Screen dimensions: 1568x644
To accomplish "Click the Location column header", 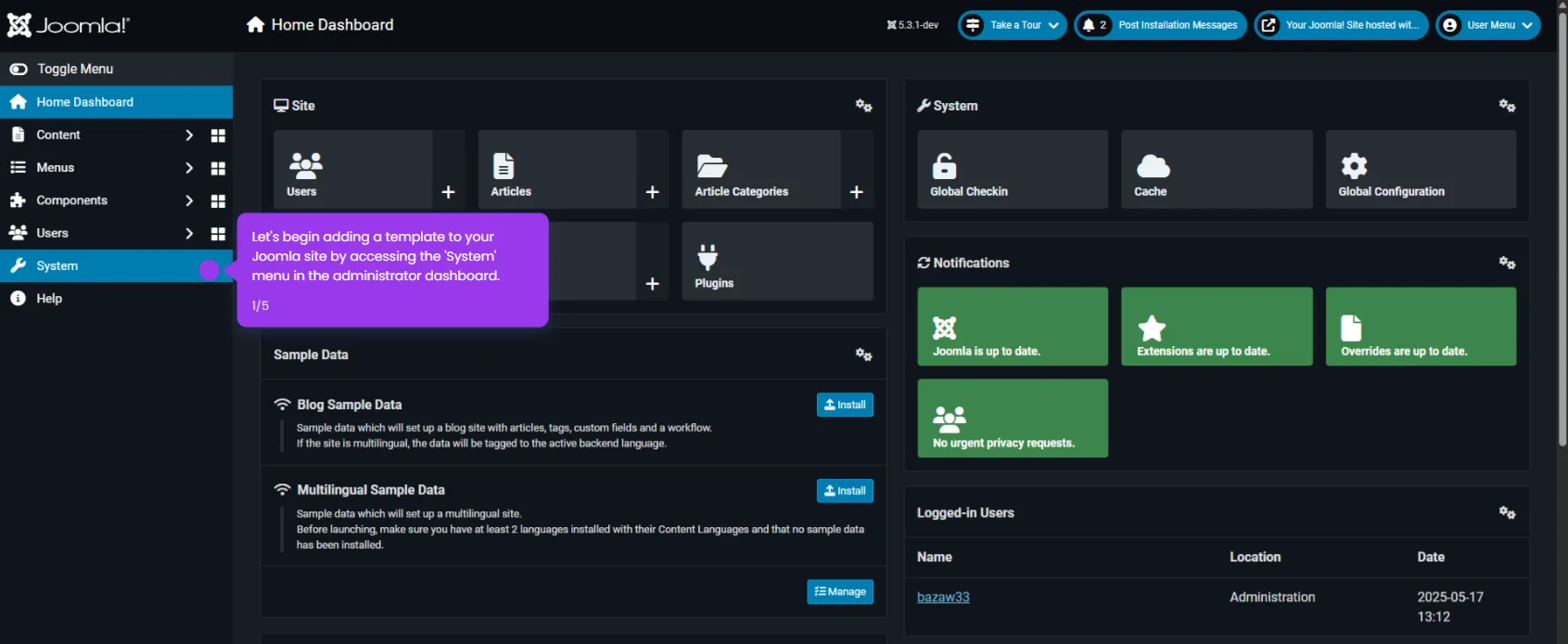I will pyautogui.click(x=1256, y=557).
